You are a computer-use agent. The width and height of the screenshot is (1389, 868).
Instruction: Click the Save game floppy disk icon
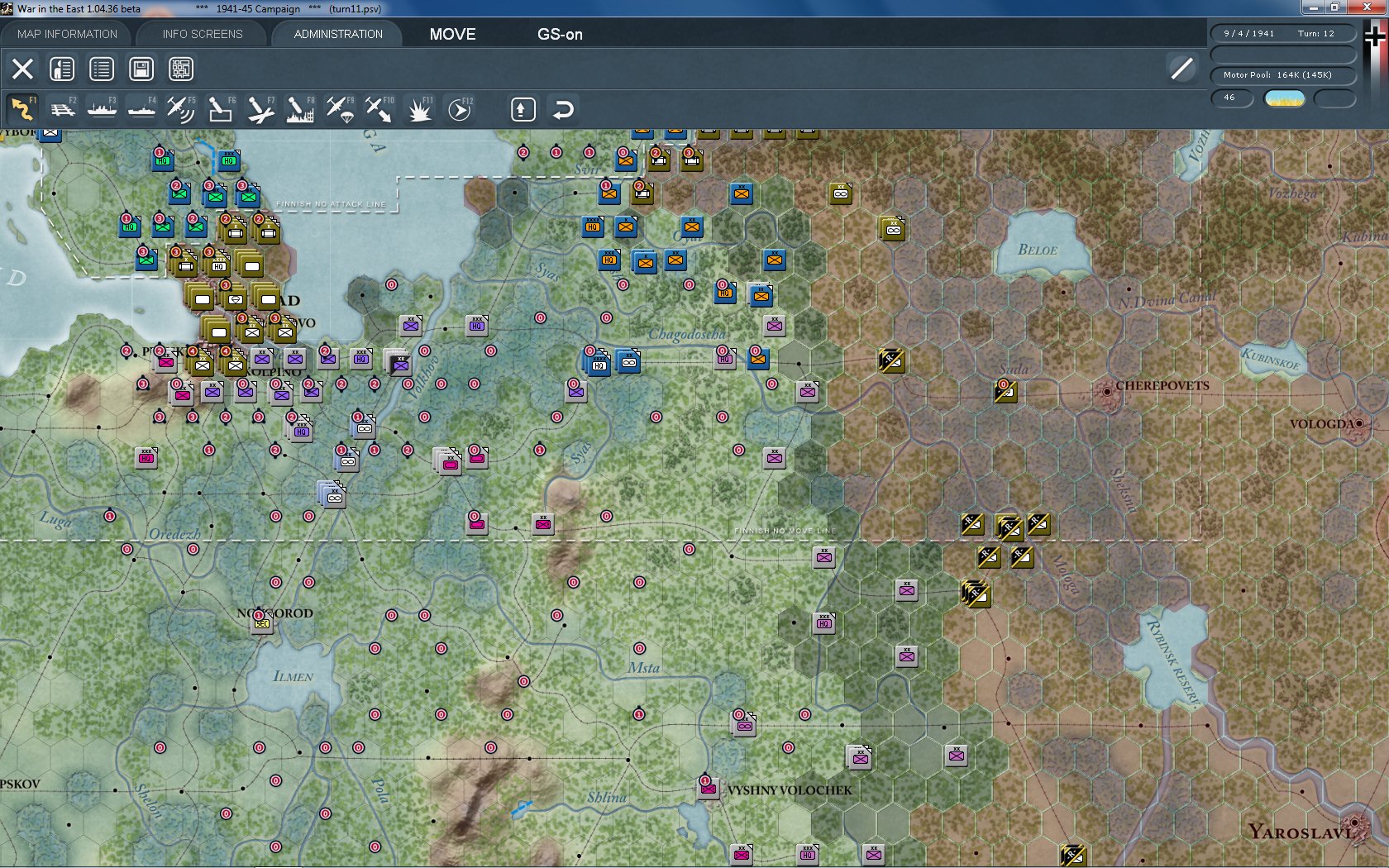pos(141,69)
